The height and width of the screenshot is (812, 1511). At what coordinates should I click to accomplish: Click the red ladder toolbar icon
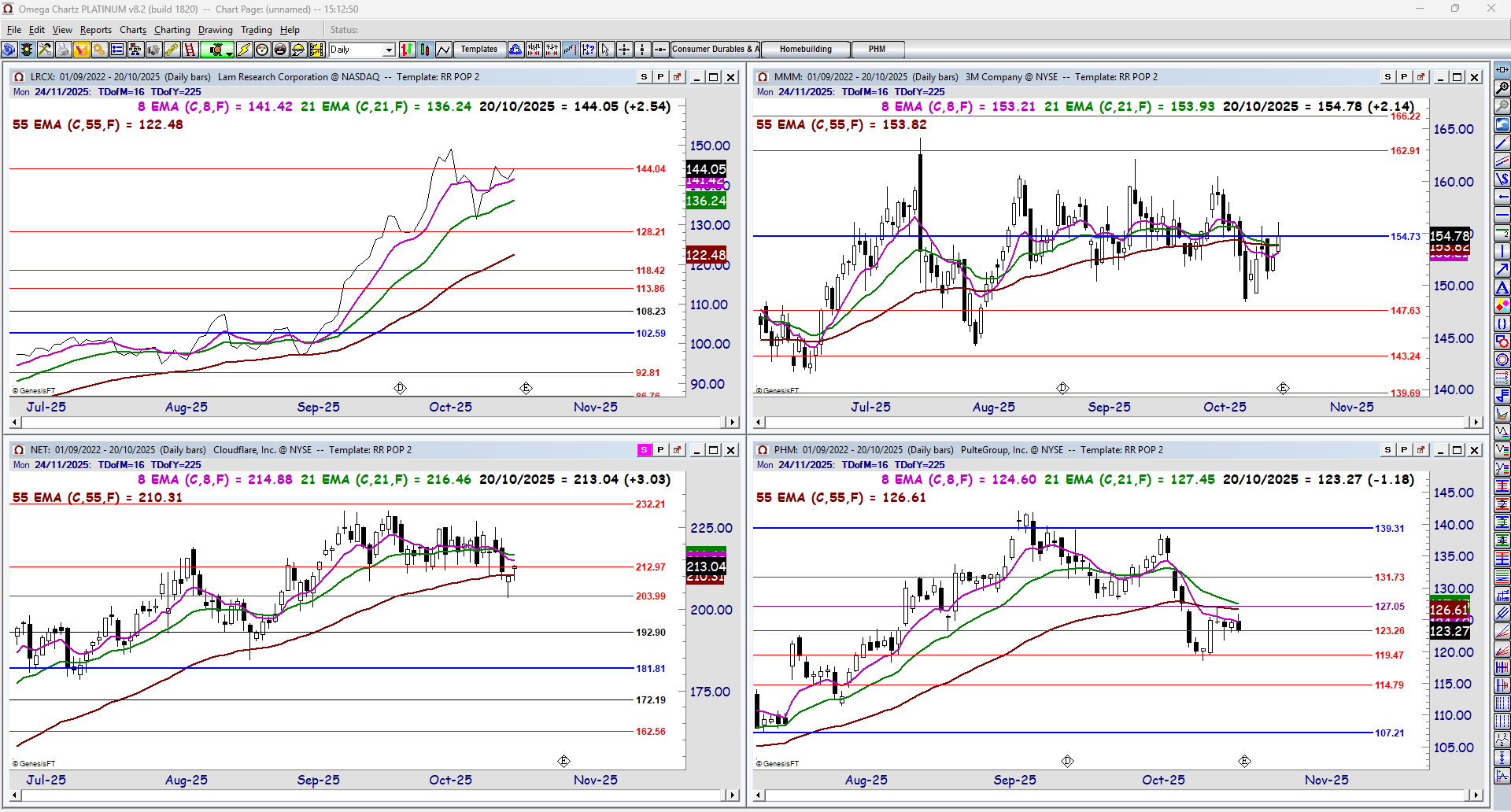click(190, 50)
